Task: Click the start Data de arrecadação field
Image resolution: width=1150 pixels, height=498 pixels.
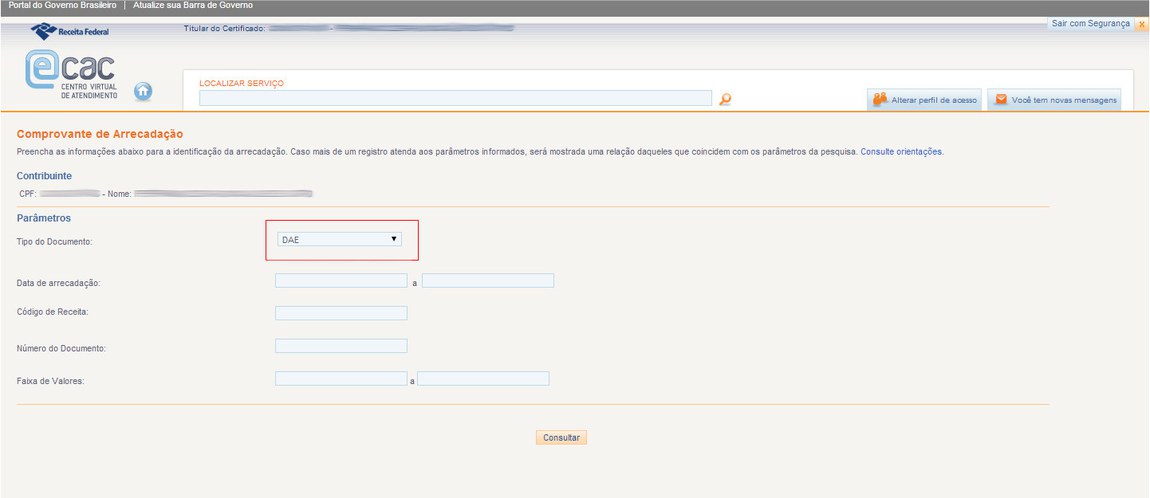Action: coord(341,281)
